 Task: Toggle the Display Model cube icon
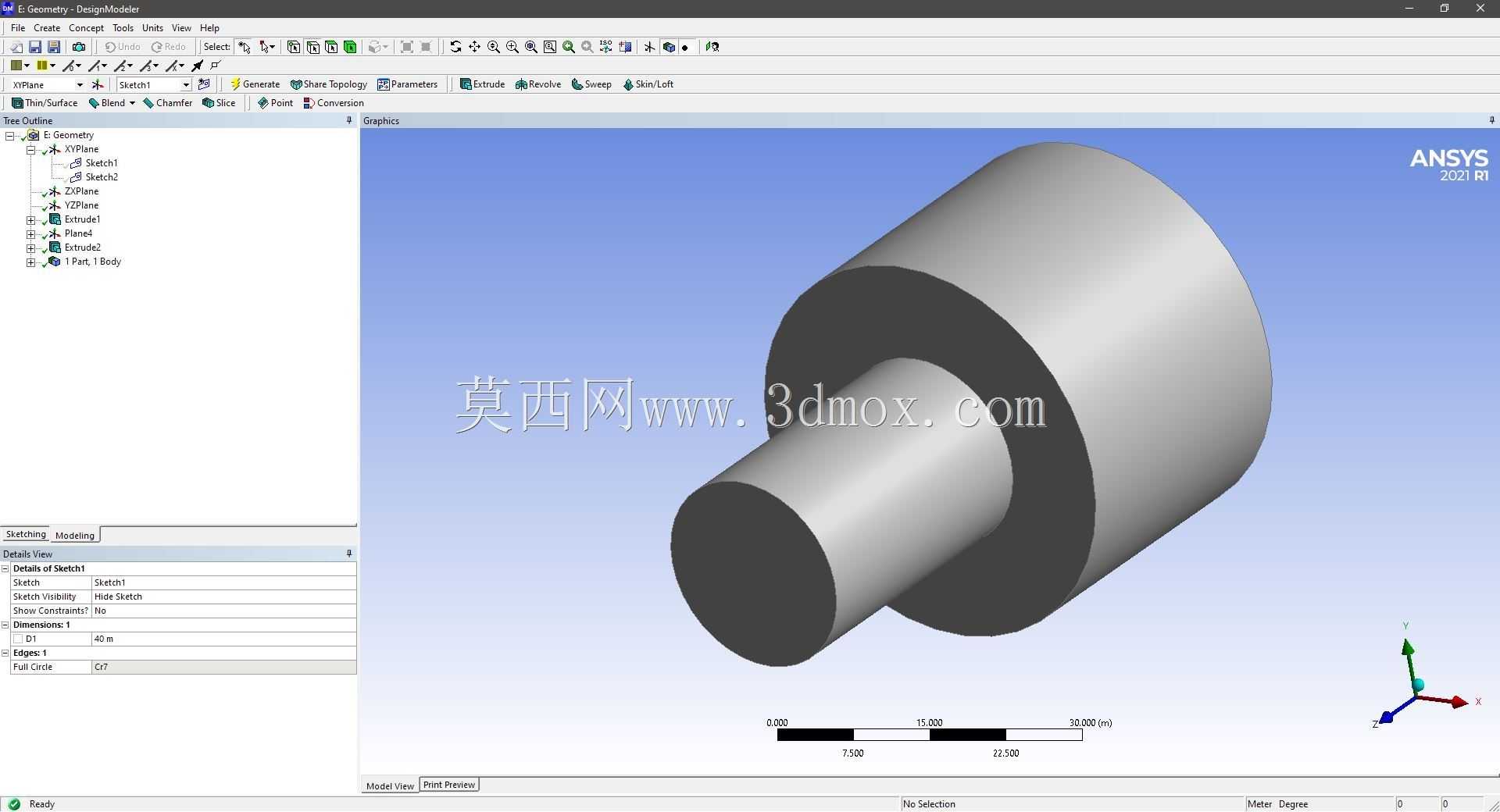[x=669, y=47]
